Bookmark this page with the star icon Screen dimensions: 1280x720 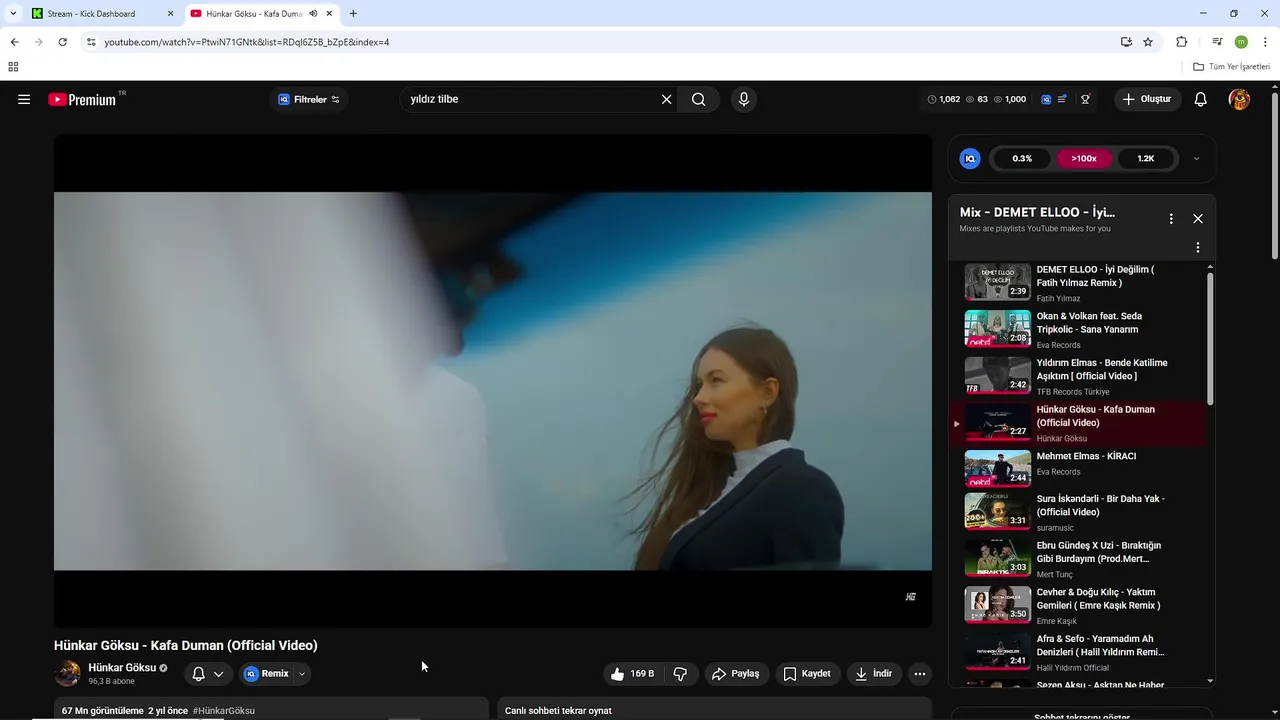pyautogui.click(x=1148, y=42)
